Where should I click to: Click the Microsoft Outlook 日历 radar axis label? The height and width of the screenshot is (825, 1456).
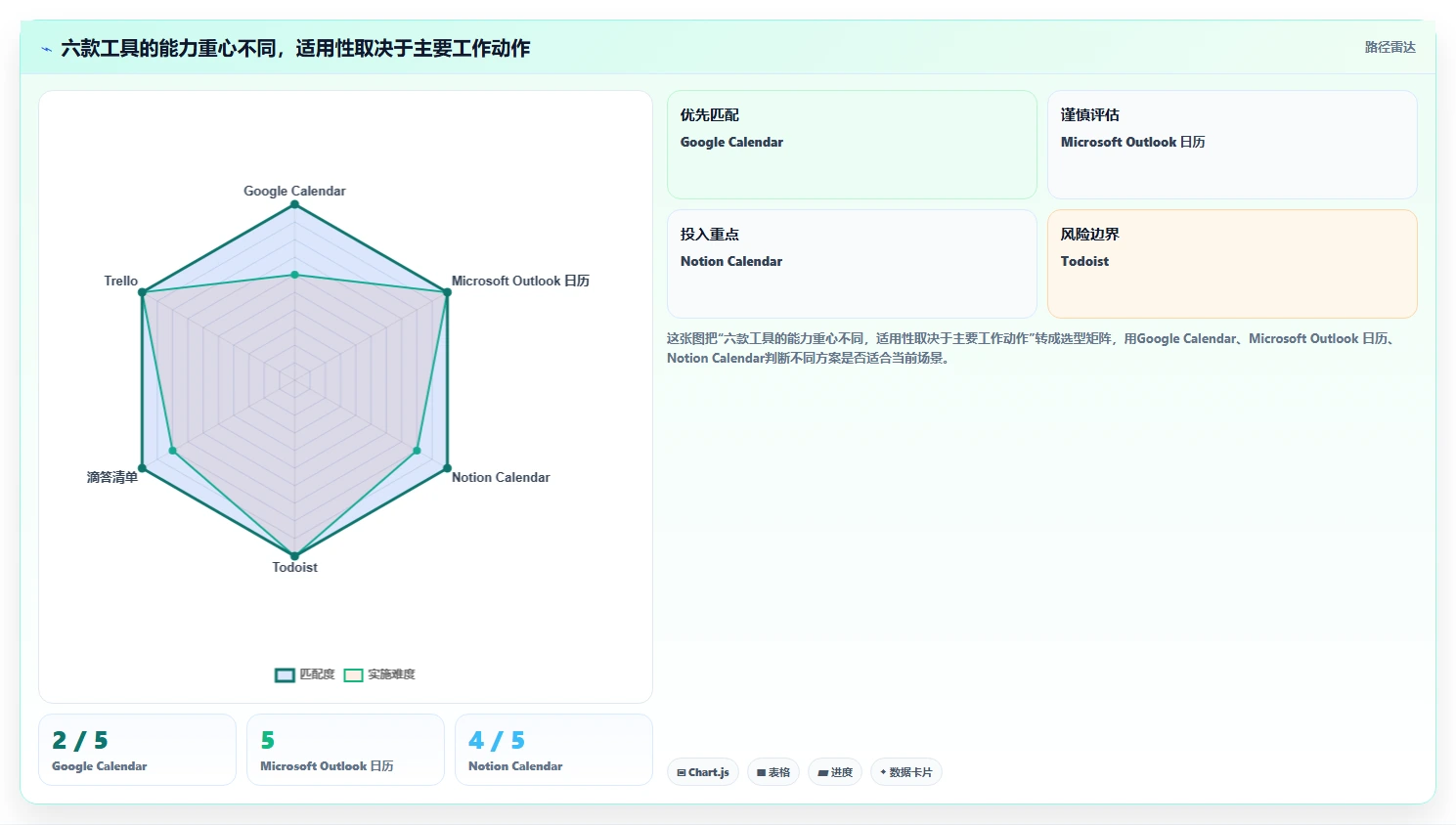[520, 281]
